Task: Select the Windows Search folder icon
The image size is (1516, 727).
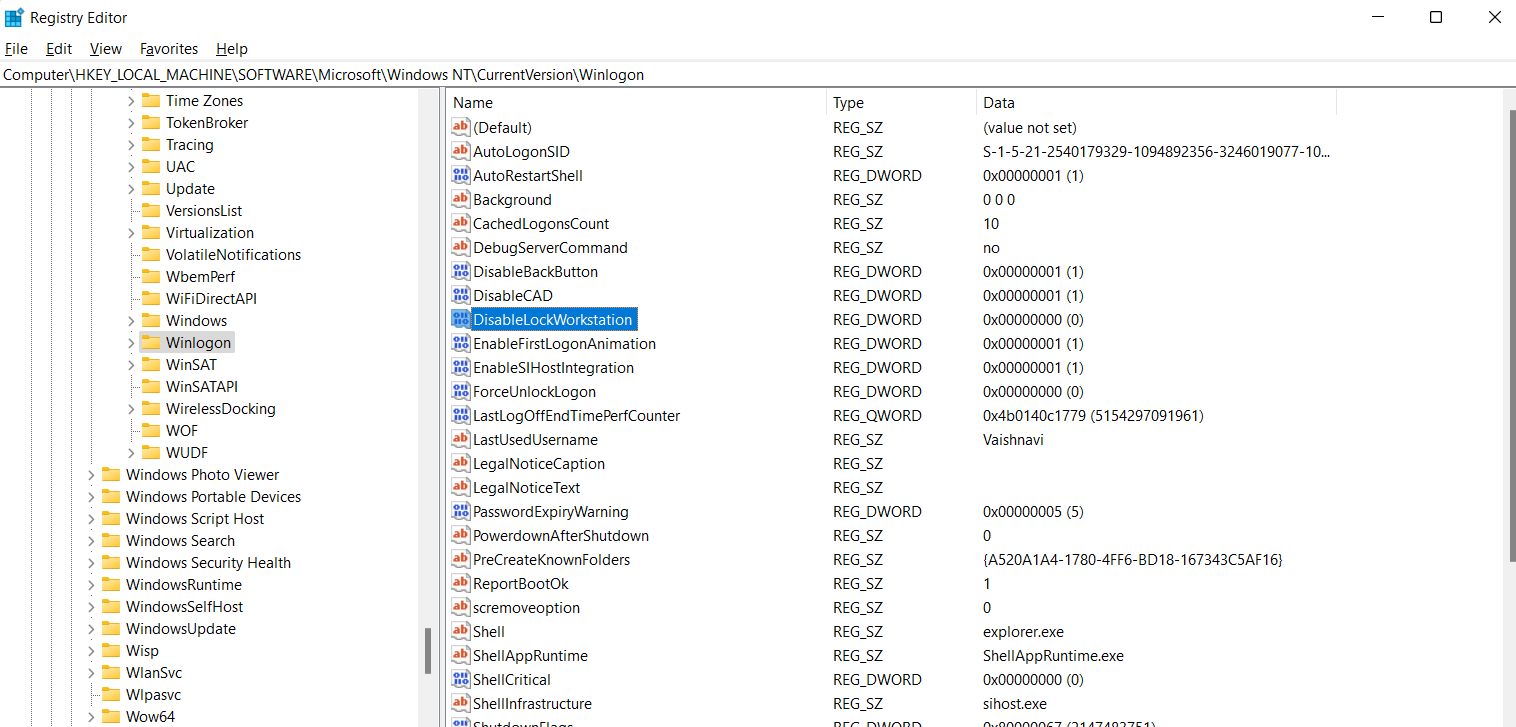Action: [x=111, y=541]
